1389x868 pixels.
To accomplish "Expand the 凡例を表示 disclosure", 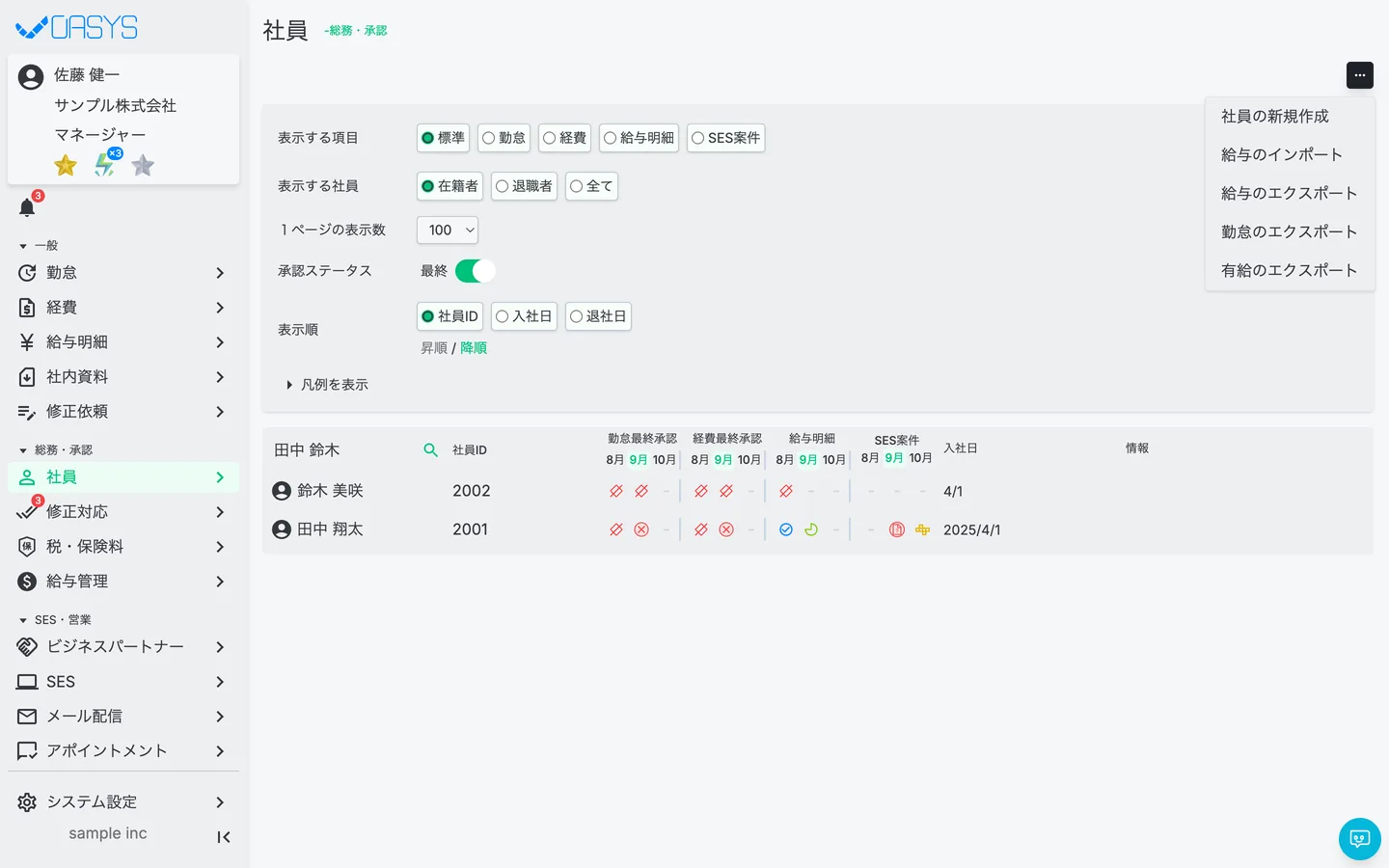I will tap(327, 385).
